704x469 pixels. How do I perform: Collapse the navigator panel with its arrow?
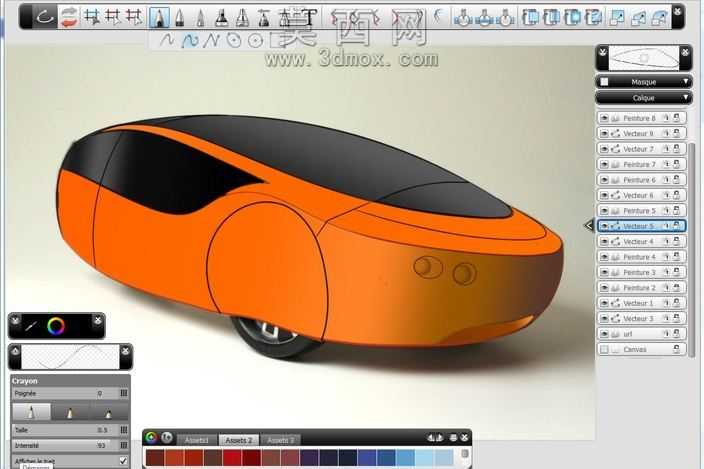tap(603, 53)
